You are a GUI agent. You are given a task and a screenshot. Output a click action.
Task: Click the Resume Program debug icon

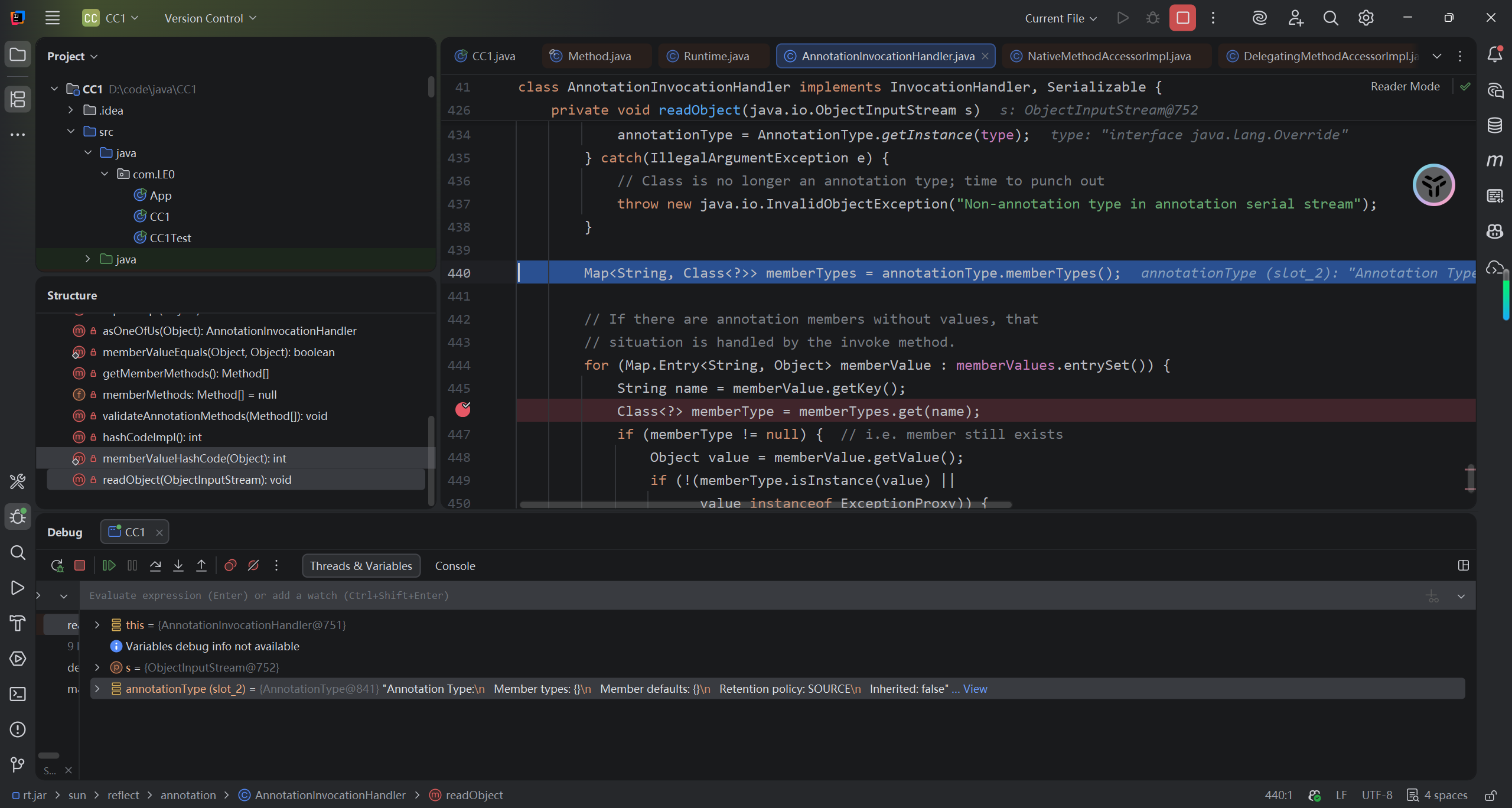pyautogui.click(x=109, y=565)
